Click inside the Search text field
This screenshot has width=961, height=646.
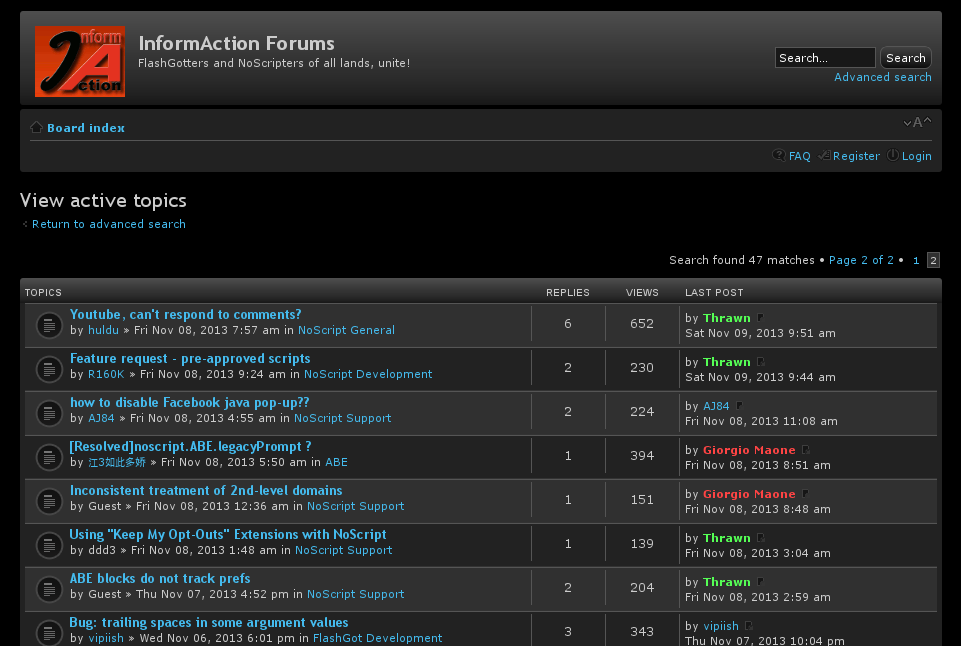[x=823, y=57]
